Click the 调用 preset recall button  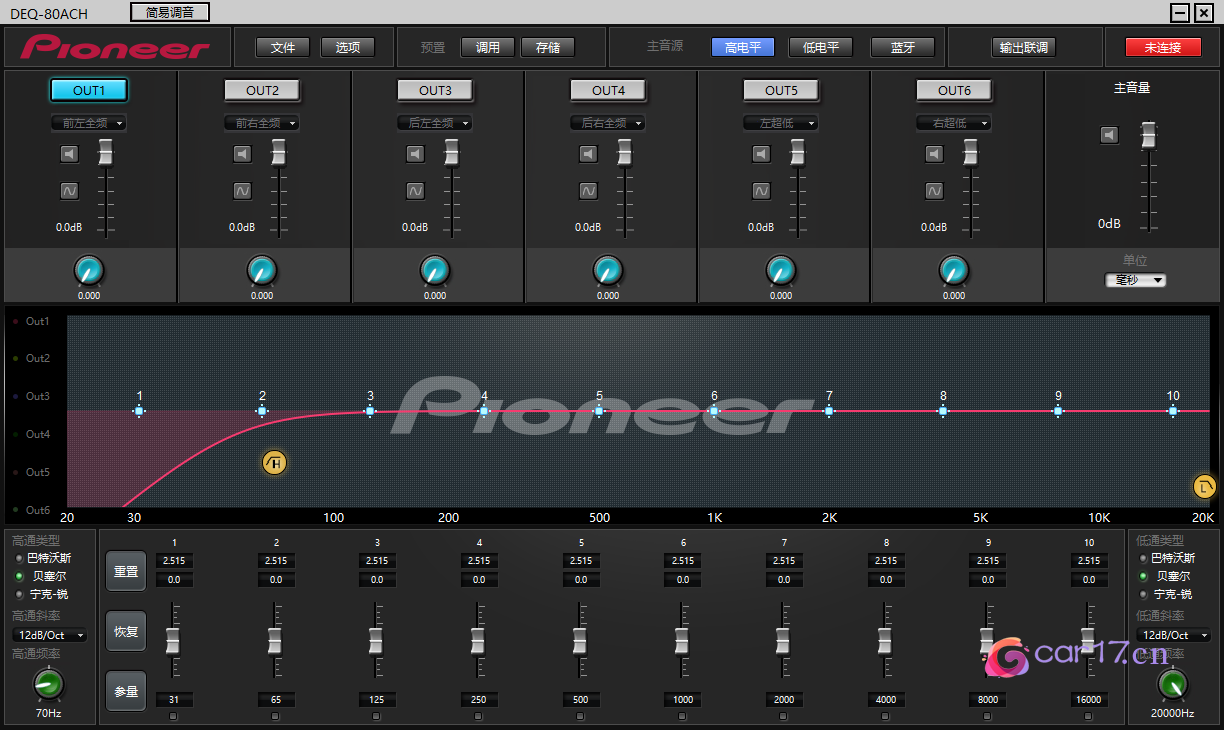(488, 47)
